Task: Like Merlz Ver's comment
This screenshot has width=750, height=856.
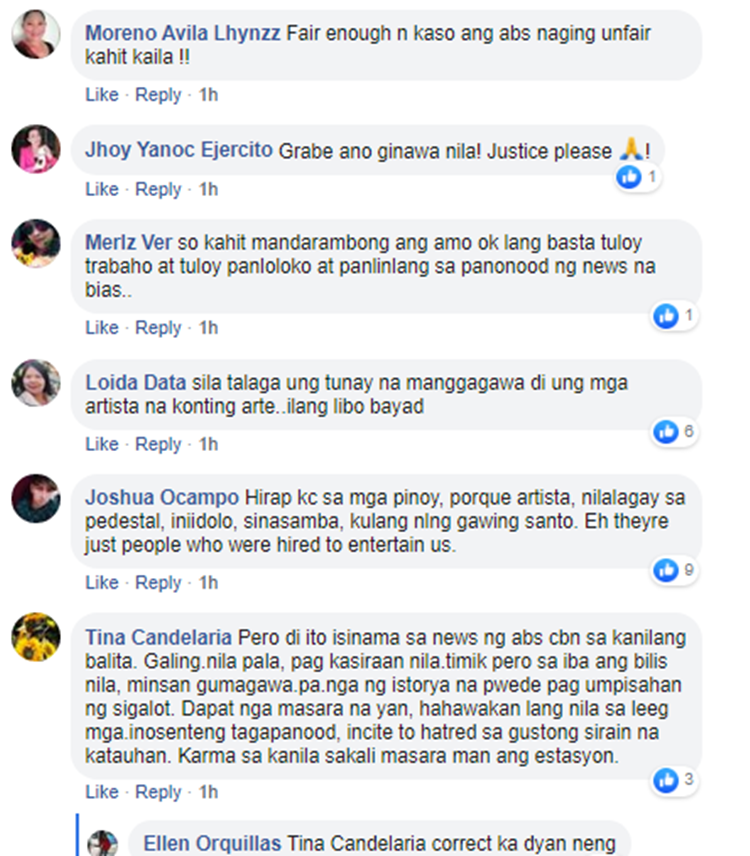Action: tap(102, 328)
